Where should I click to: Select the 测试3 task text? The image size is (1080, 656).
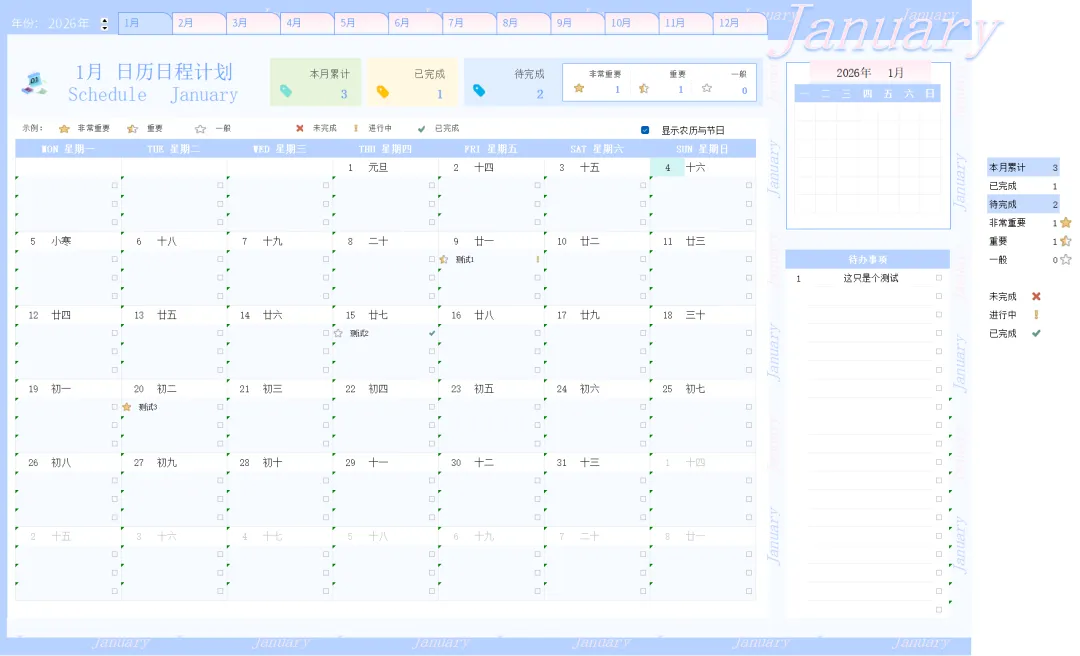[x=148, y=407]
